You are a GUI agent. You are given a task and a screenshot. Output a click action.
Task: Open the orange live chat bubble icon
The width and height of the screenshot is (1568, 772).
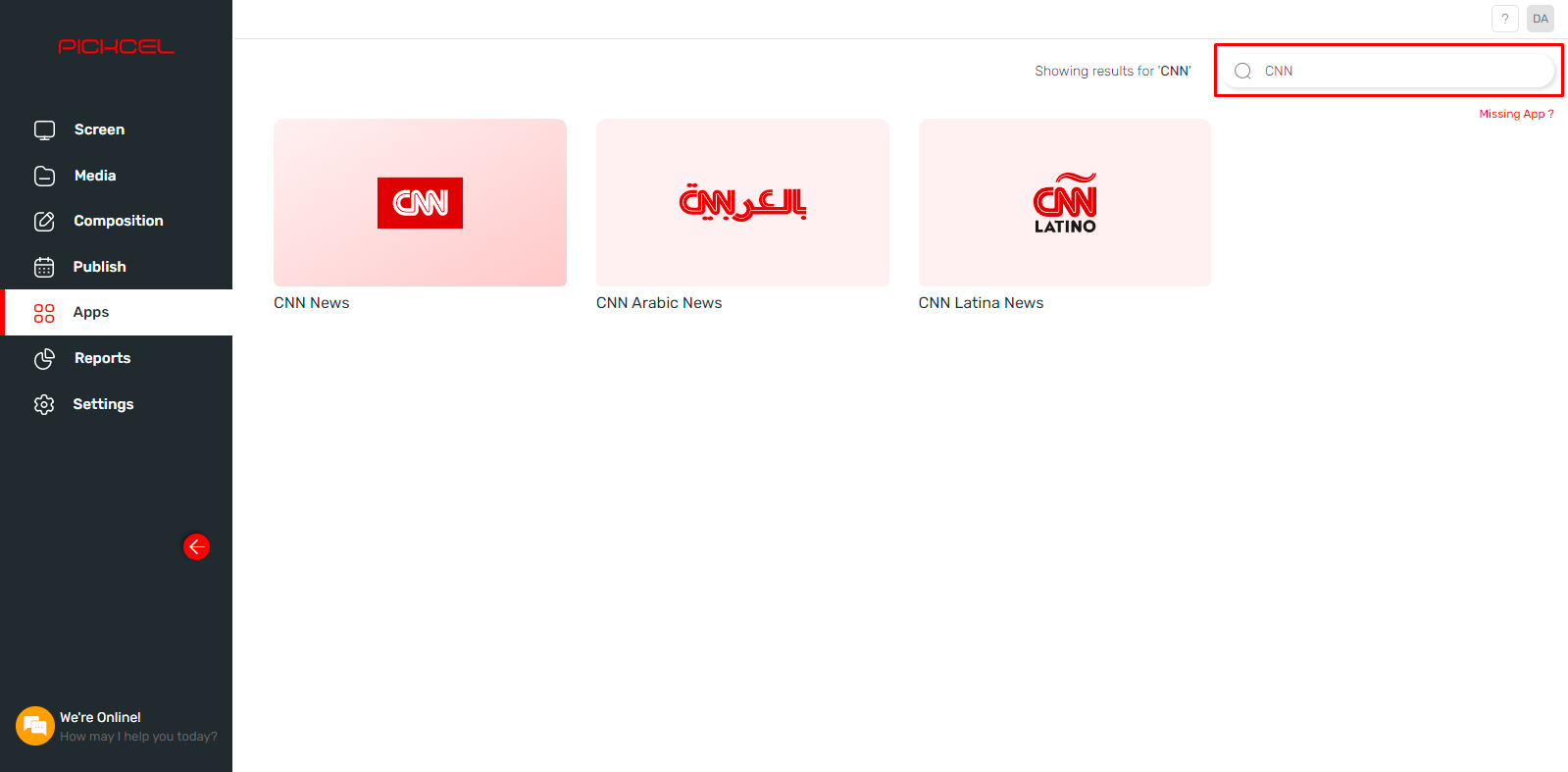pos(35,726)
